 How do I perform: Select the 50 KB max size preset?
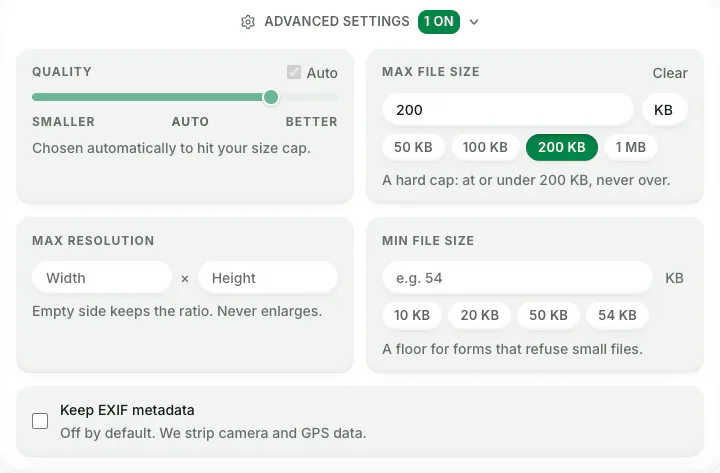[413, 147]
